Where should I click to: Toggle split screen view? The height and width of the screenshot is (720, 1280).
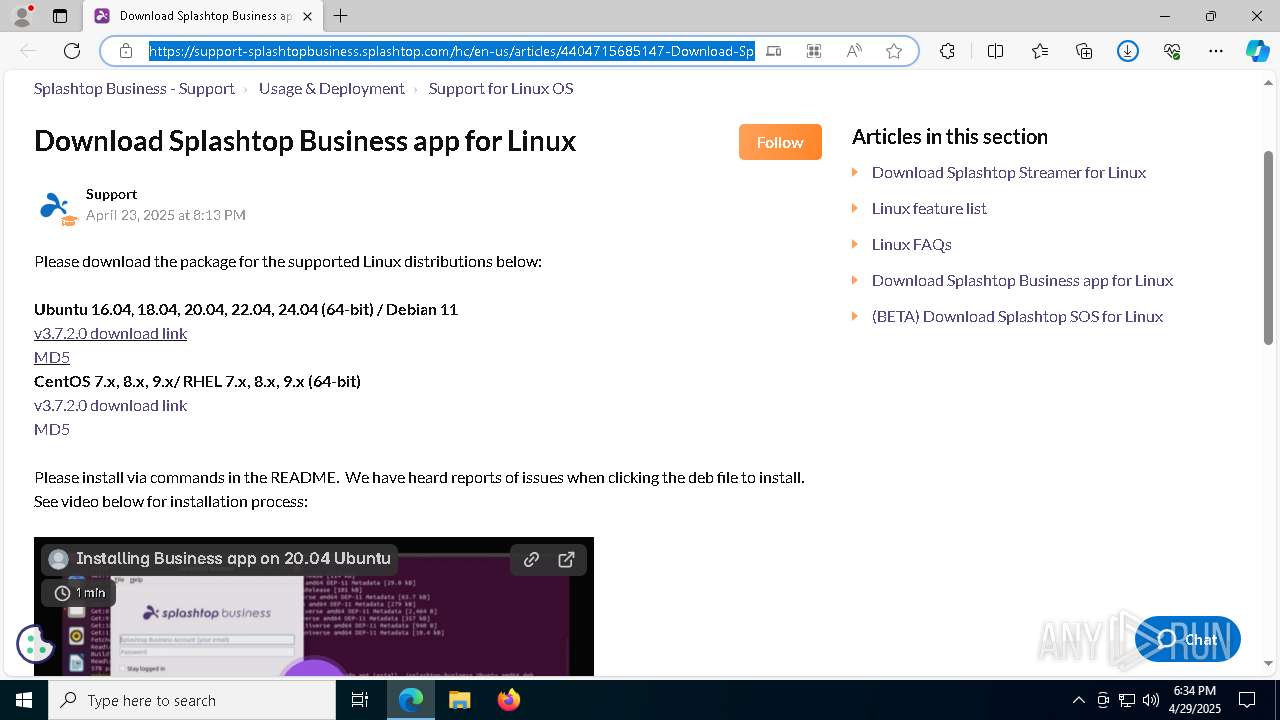[x=996, y=51]
